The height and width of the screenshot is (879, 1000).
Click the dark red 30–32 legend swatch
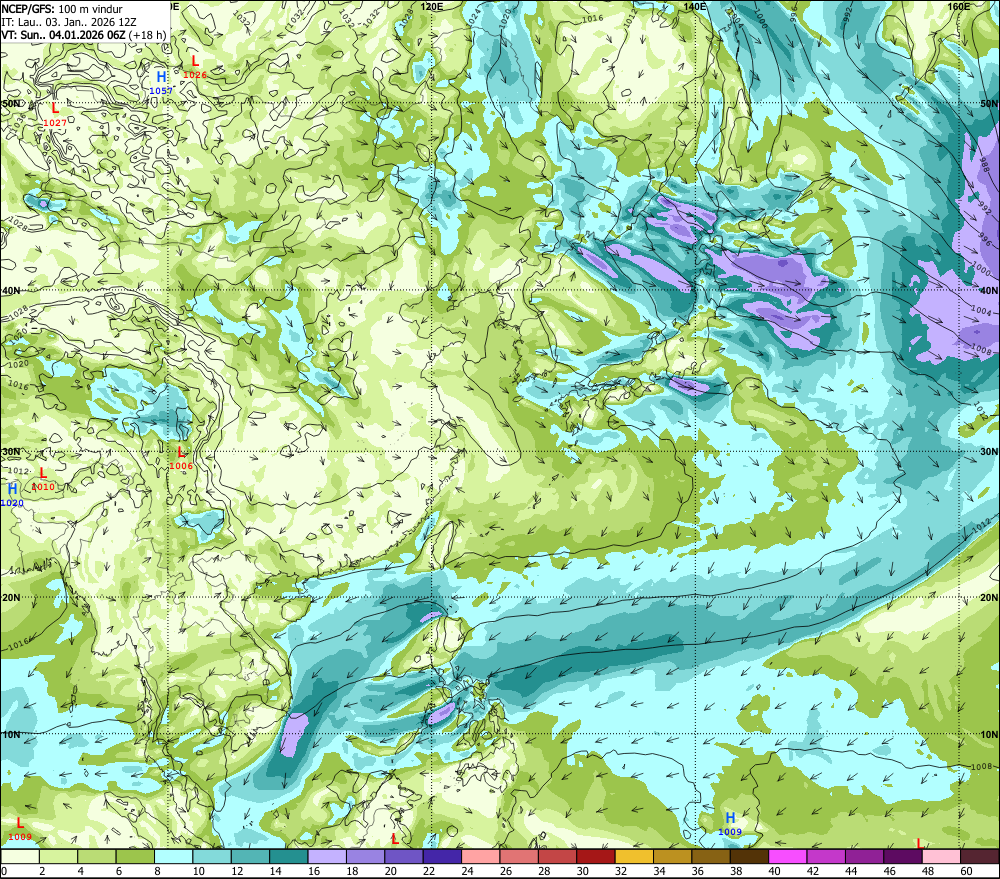click(596, 856)
